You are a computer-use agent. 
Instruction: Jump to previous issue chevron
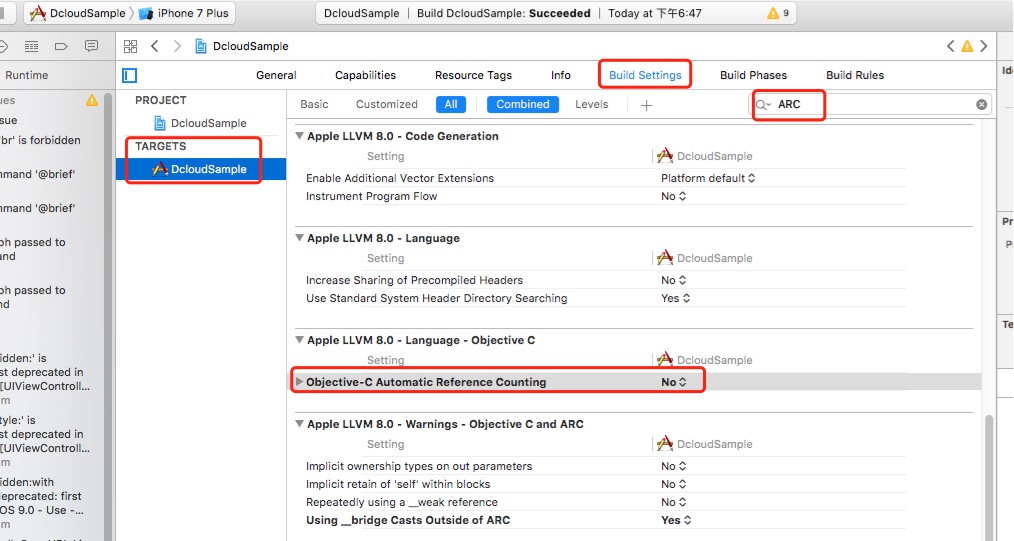(950, 46)
